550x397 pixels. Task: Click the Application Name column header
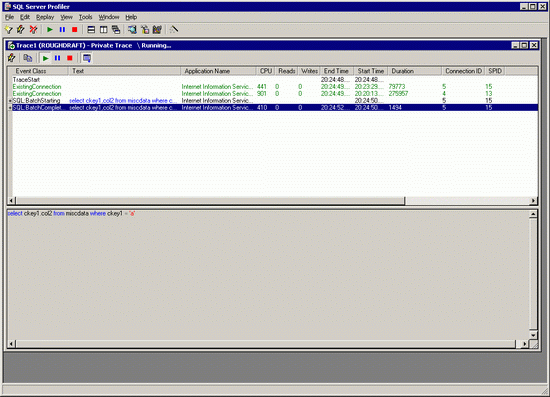click(x=219, y=71)
